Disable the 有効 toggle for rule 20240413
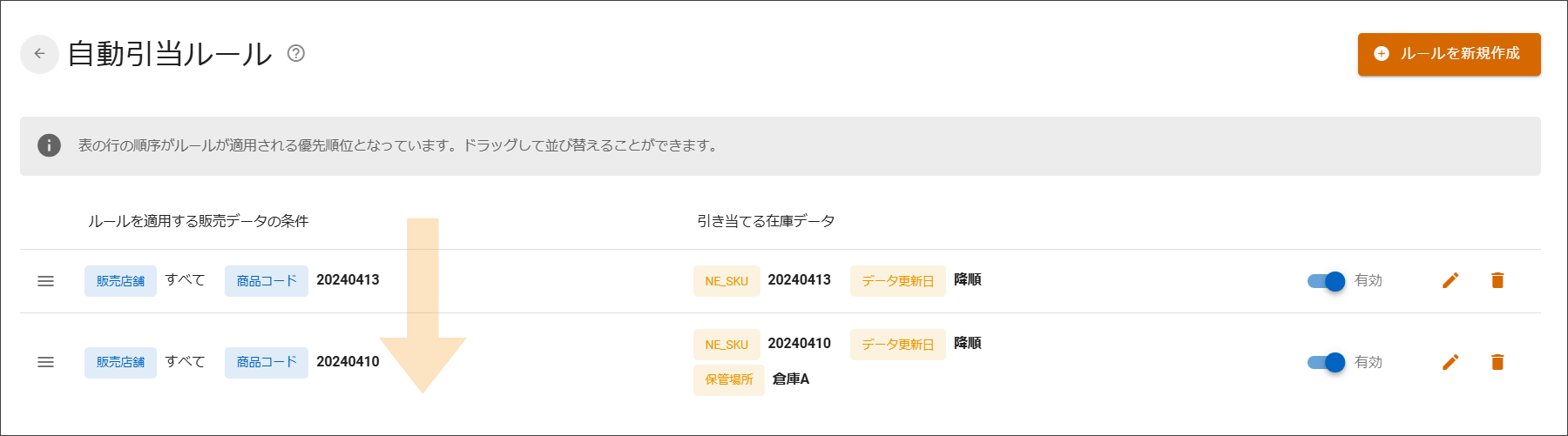 [1327, 281]
